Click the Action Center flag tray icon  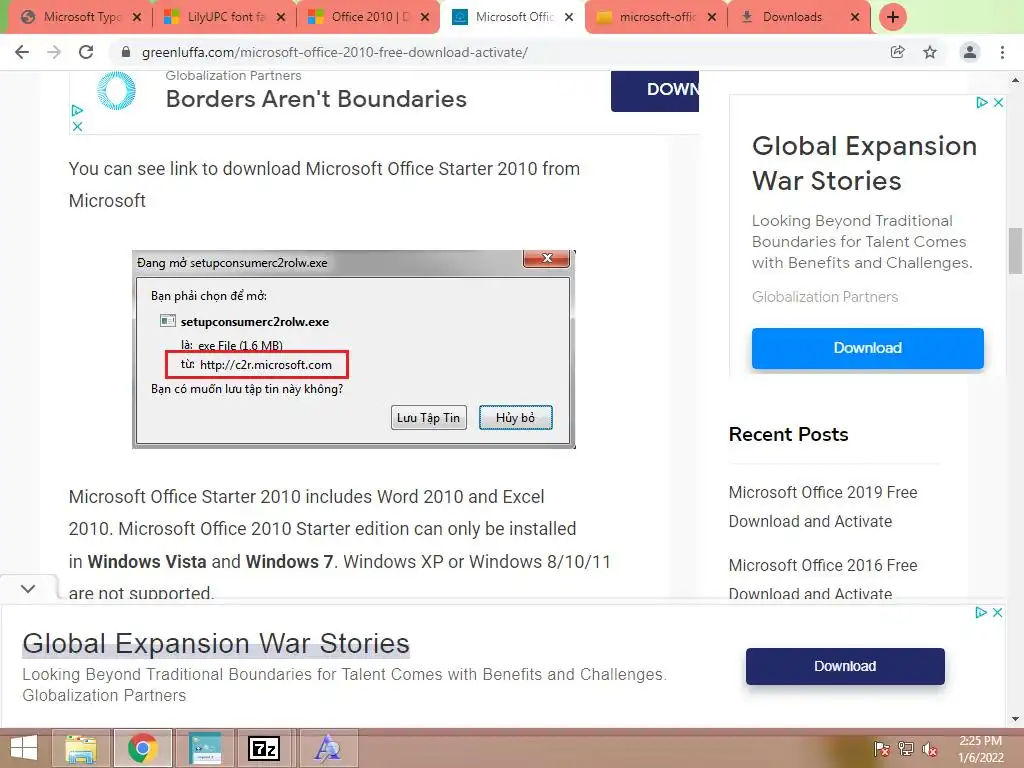881,749
